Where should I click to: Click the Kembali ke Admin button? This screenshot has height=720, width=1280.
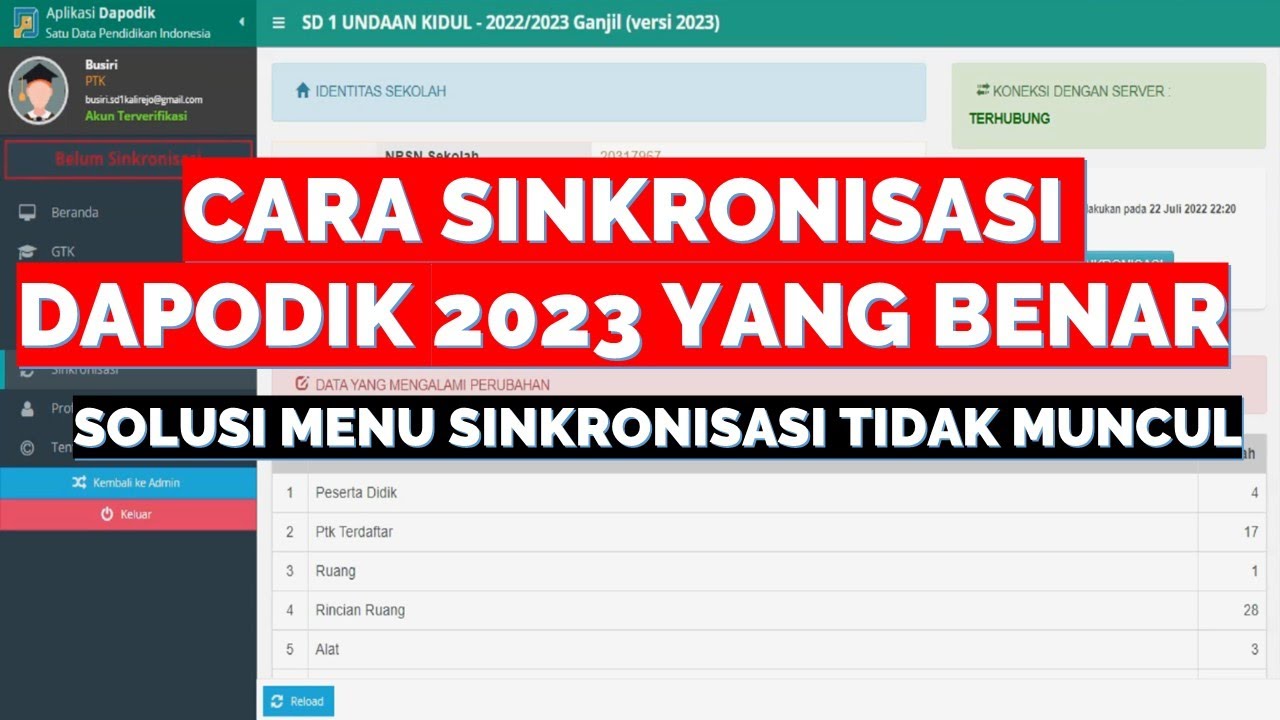pos(128,483)
